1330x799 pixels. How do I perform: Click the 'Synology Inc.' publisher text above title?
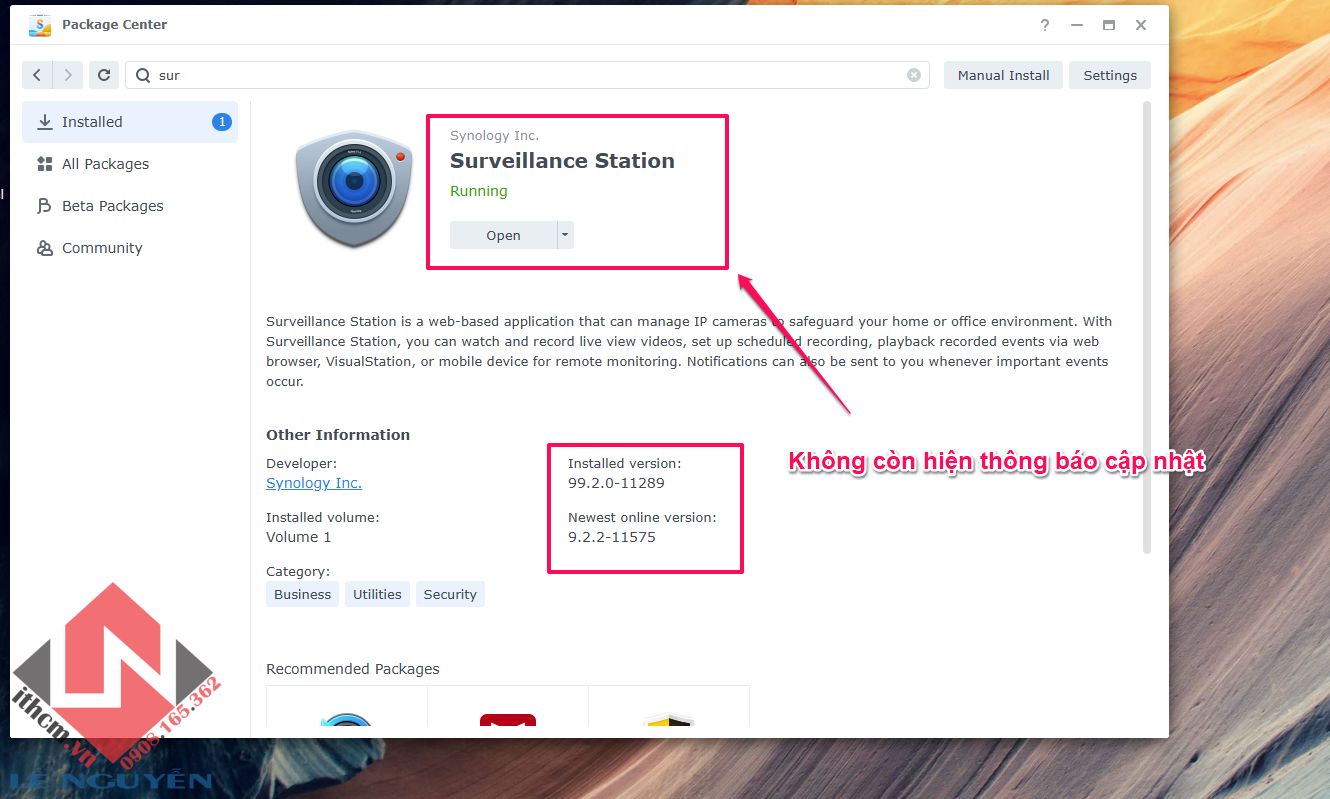494,136
